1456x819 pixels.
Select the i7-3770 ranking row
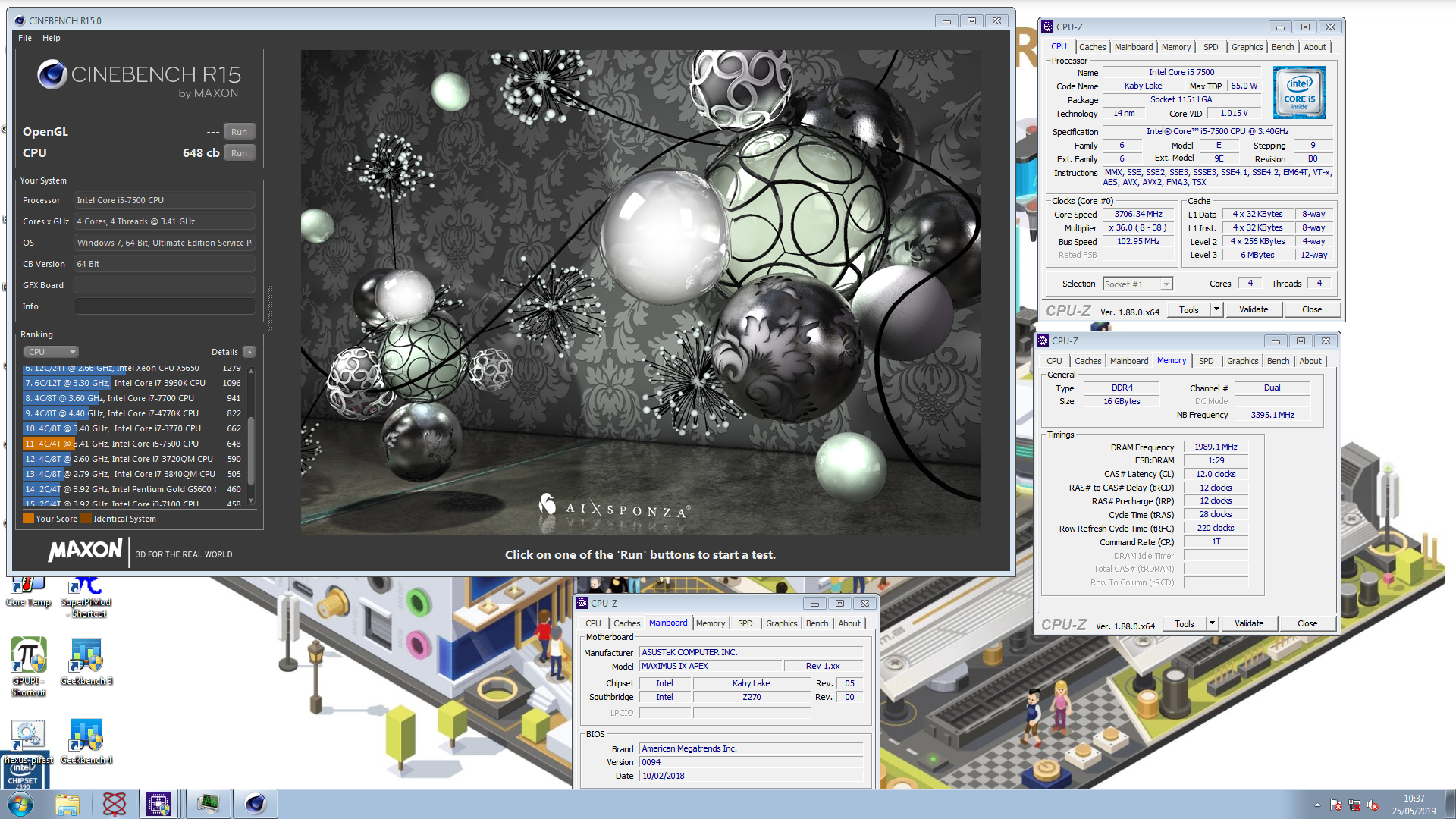click(x=133, y=428)
